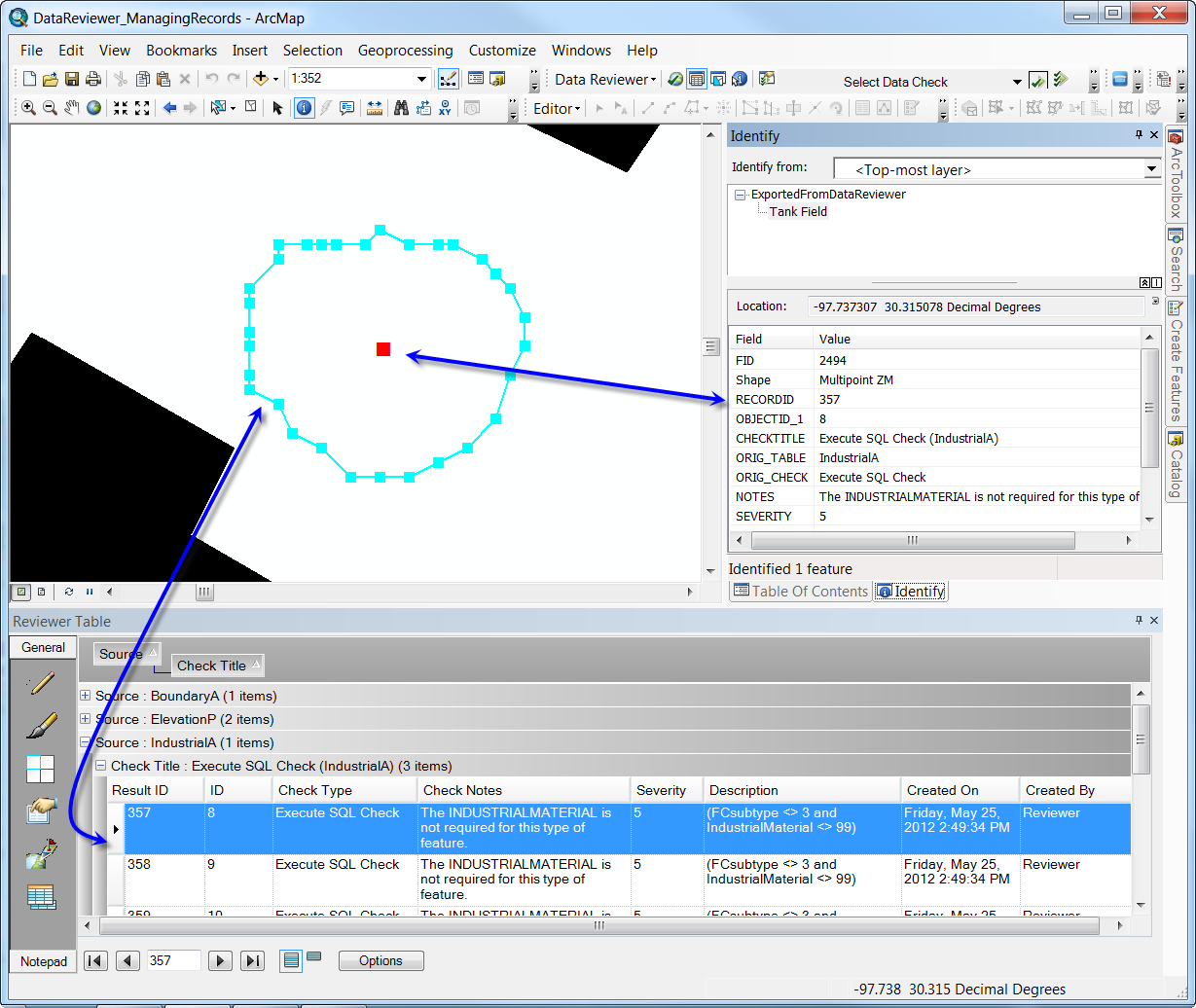Print the current map
Screen dimensions: 1196x1008
[x=93, y=79]
